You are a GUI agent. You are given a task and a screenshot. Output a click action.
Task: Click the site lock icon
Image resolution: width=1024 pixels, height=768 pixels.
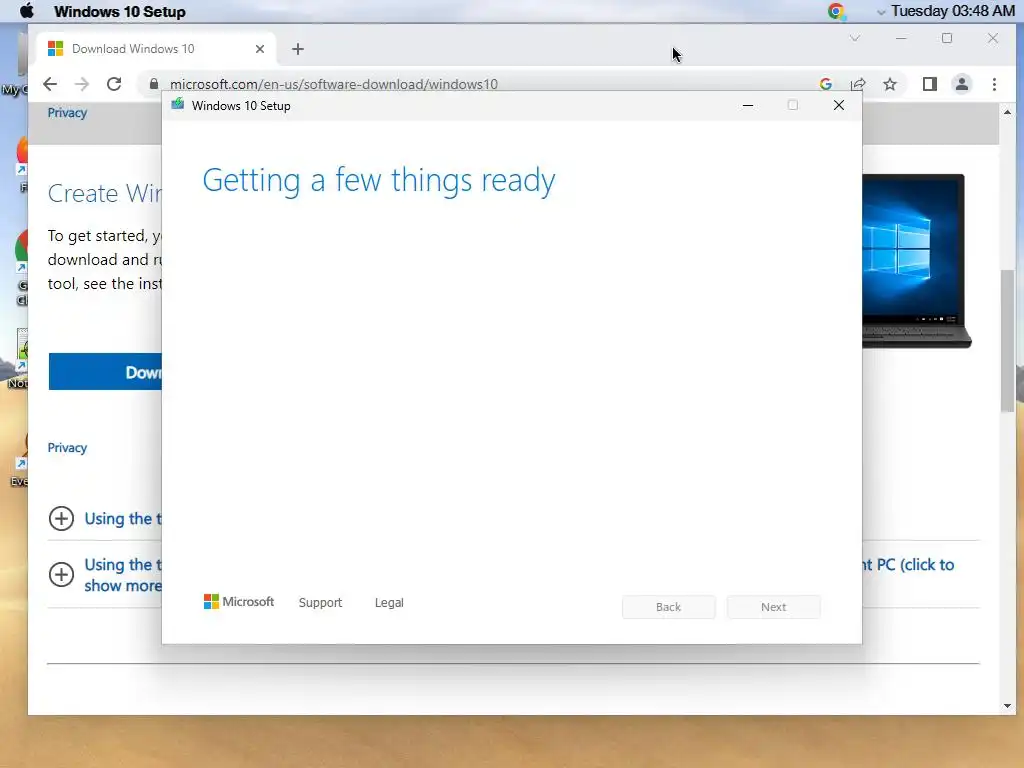[154, 84]
